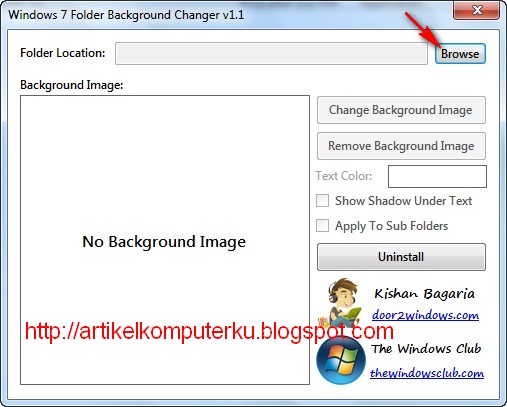Screen dimensions: 507x407
Task: Click The Windows Club title text
Action: 426,349
